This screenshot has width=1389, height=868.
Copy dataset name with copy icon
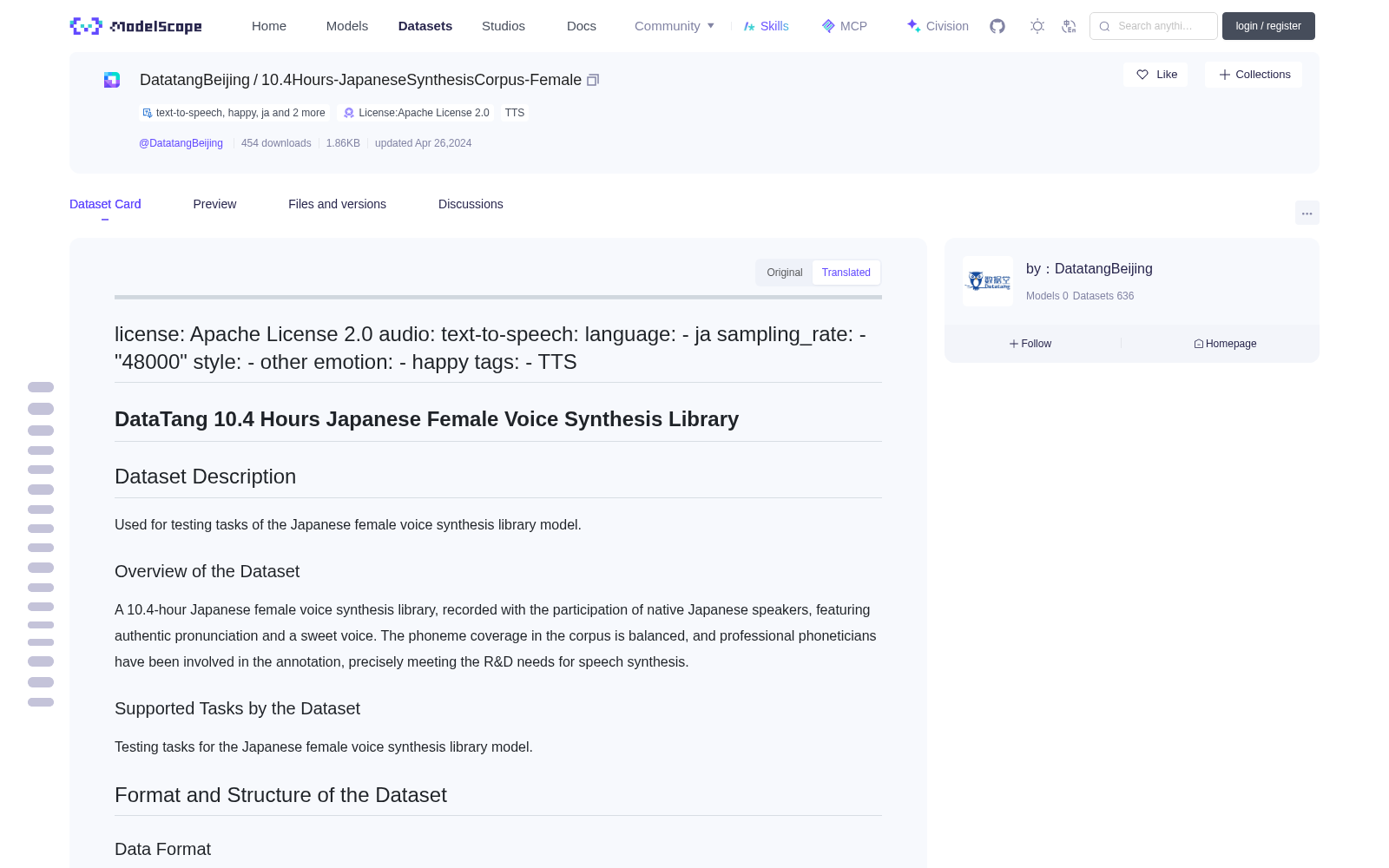[x=593, y=80]
